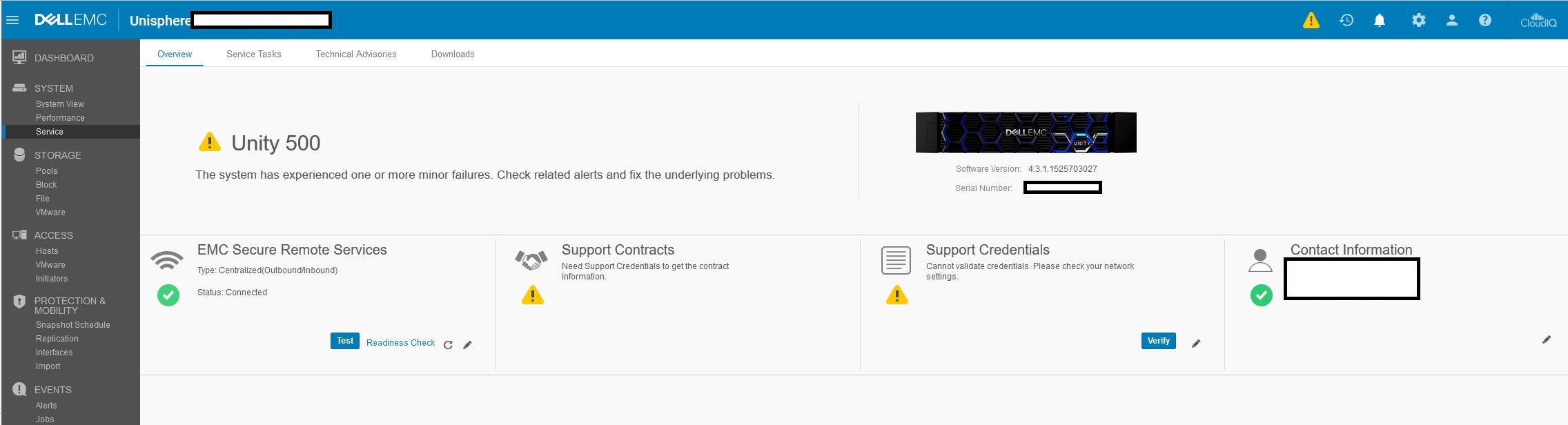
Task: Click software version 4.3.1.1525703027 text
Action: (1062, 169)
